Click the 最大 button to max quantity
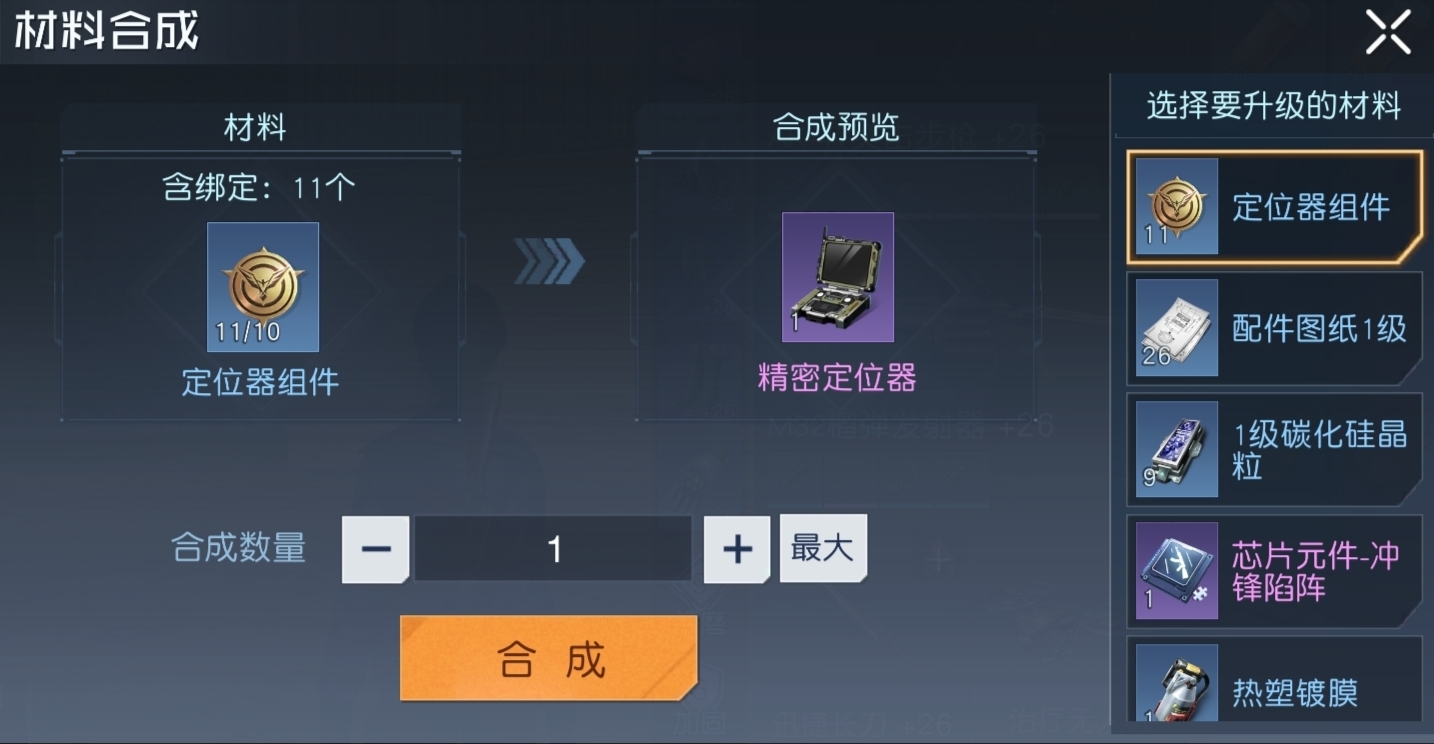 (x=823, y=548)
